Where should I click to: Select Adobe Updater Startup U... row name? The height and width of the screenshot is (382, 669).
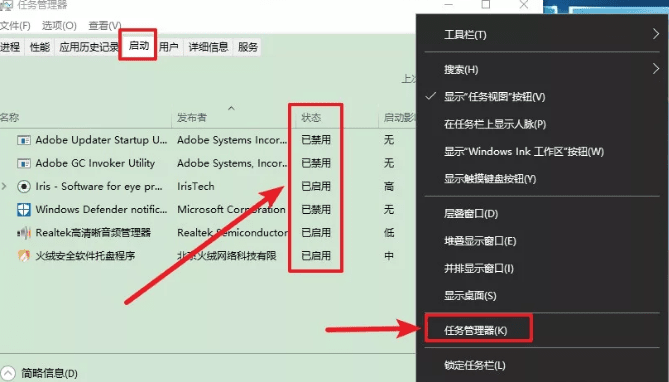(x=102, y=140)
